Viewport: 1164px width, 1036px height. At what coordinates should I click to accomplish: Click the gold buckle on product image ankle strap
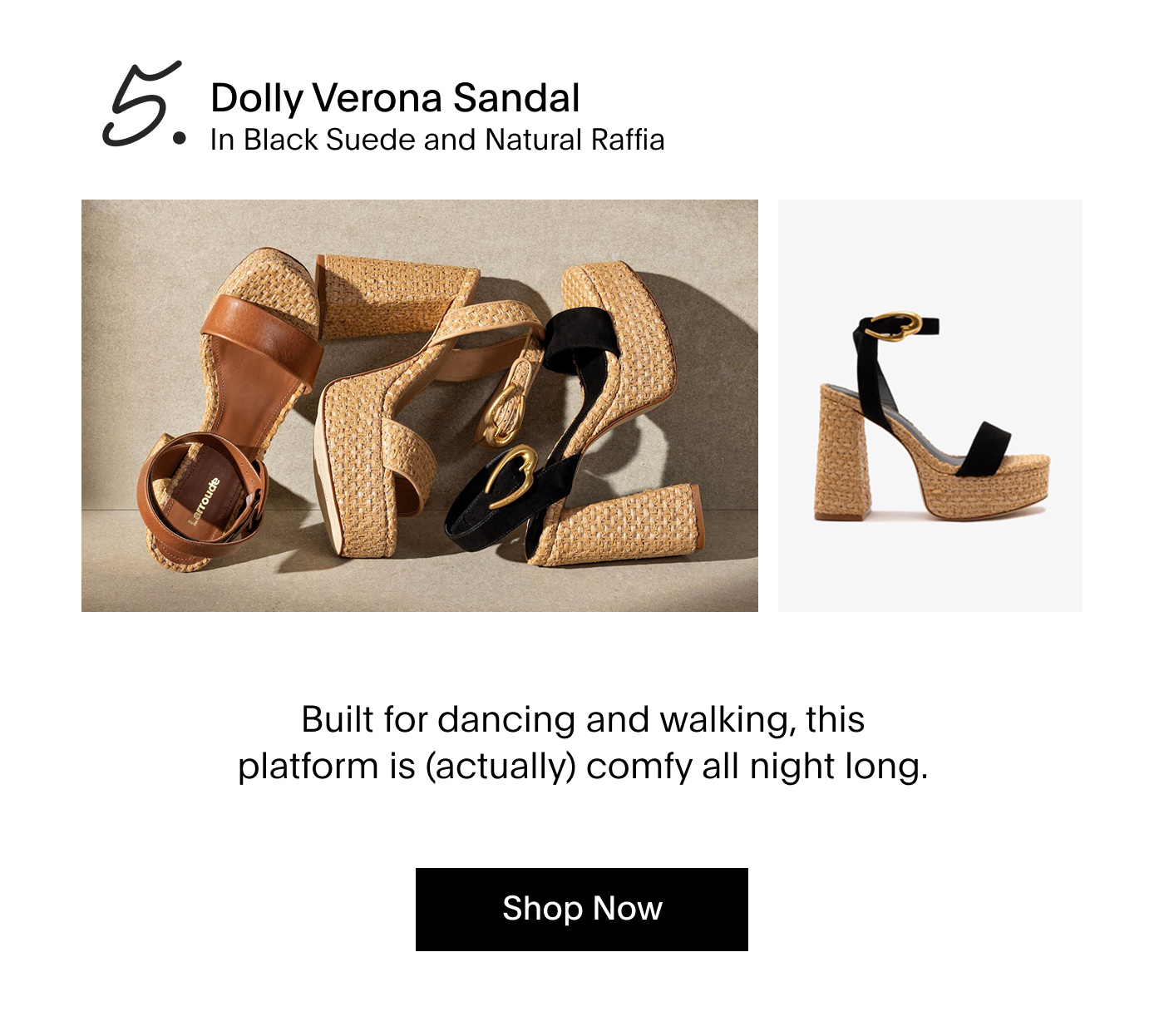point(894,326)
